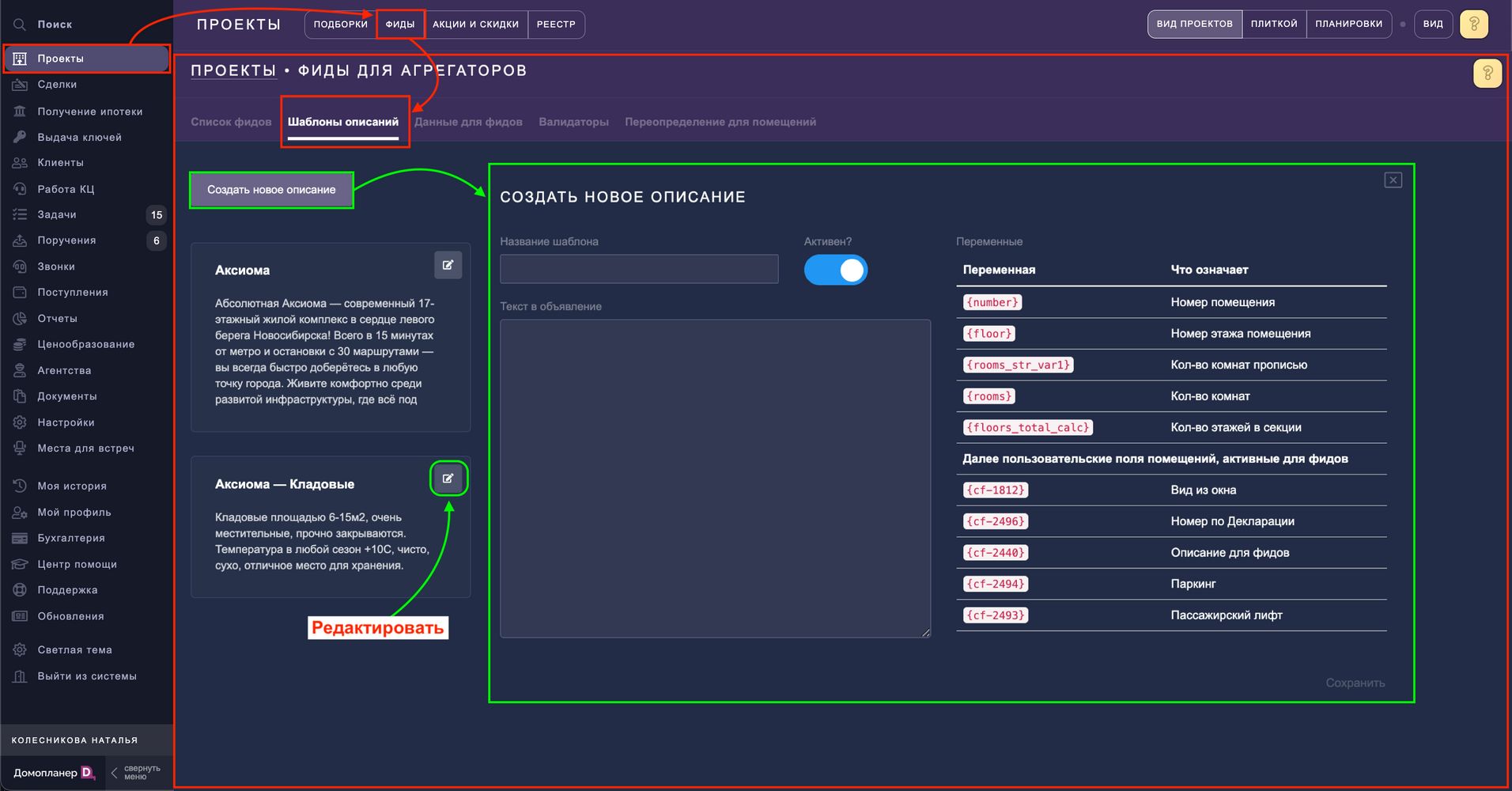Viewport: 1512px width, 791px height.
Task: Open the Валидаторы tab
Action: (x=574, y=122)
